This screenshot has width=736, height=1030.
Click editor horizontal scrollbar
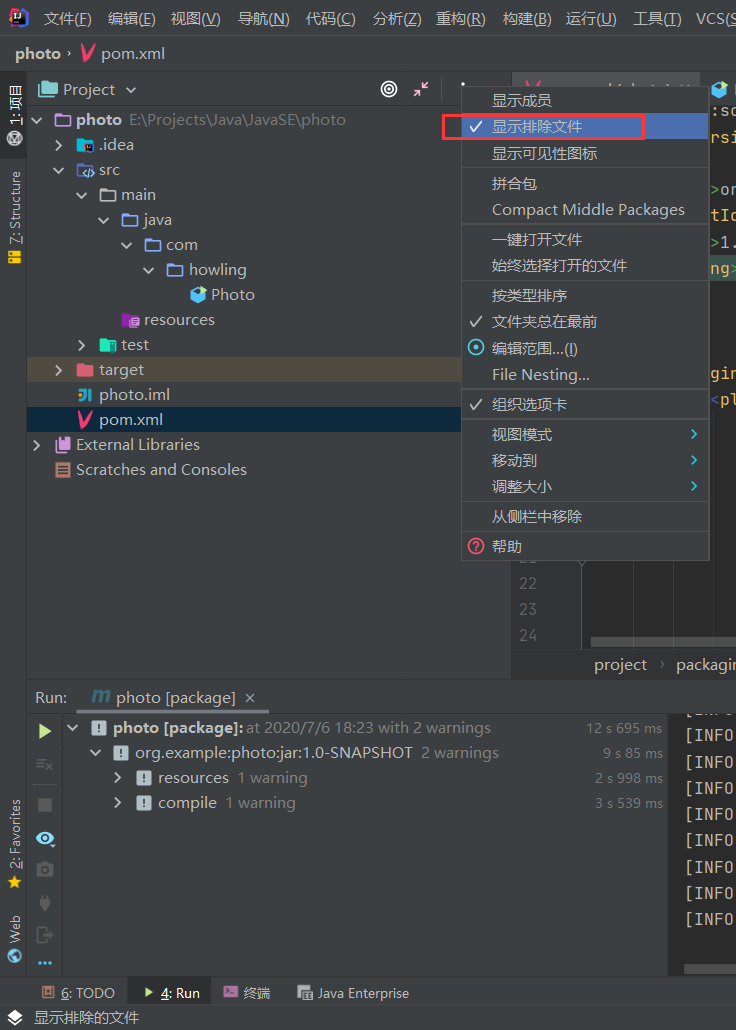click(662, 642)
